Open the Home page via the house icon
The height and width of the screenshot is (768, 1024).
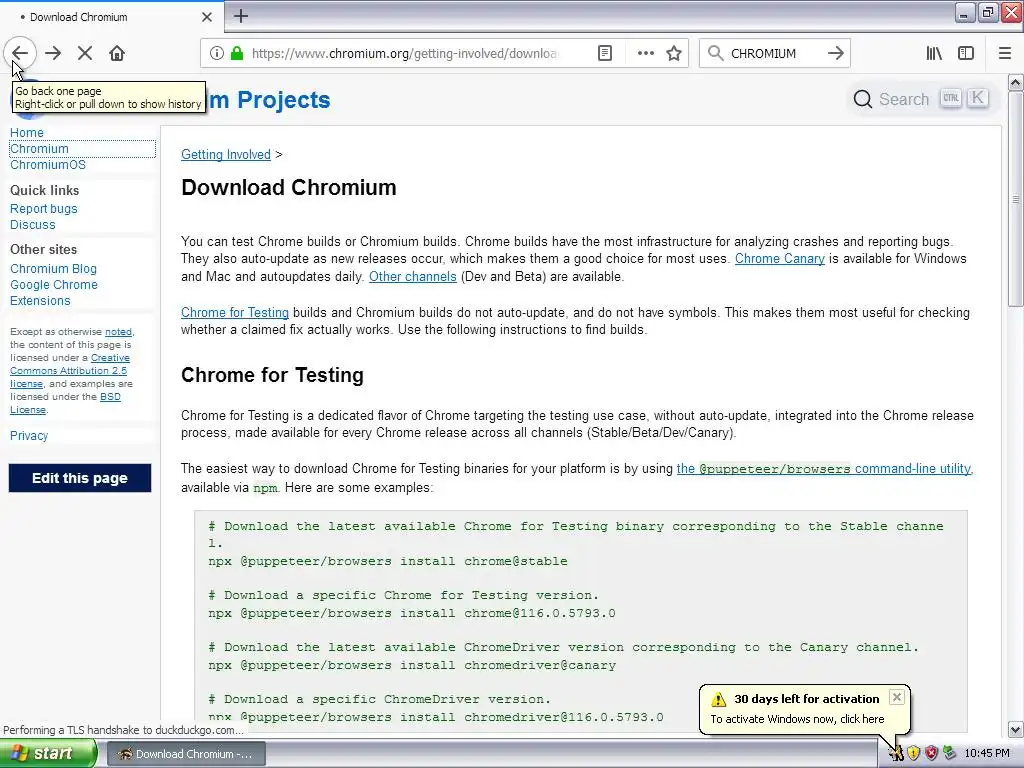[x=117, y=53]
